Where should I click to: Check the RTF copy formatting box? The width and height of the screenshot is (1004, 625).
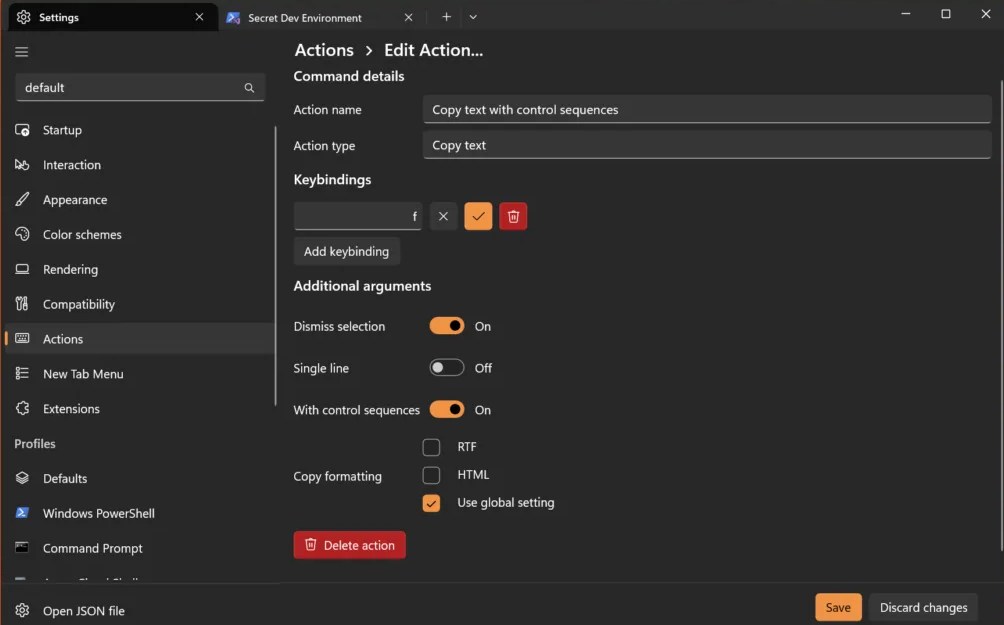pyautogui.click(x=431, y=447)
